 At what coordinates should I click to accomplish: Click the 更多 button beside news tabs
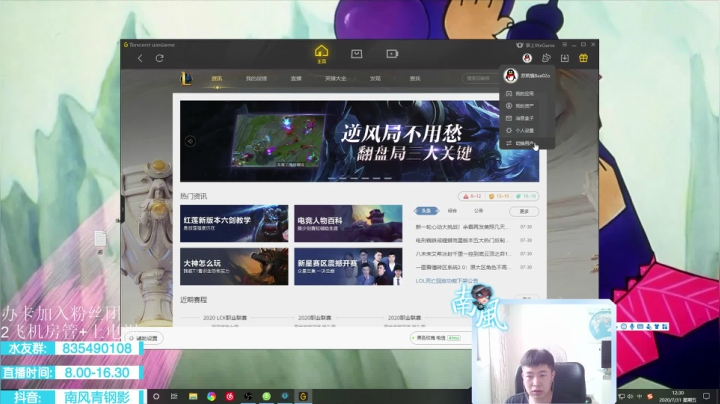click(x=524, y=211)
